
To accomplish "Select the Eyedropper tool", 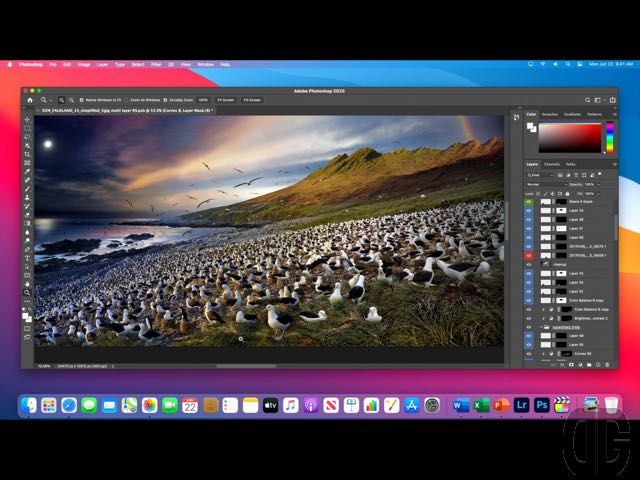I will coord(28,171).
